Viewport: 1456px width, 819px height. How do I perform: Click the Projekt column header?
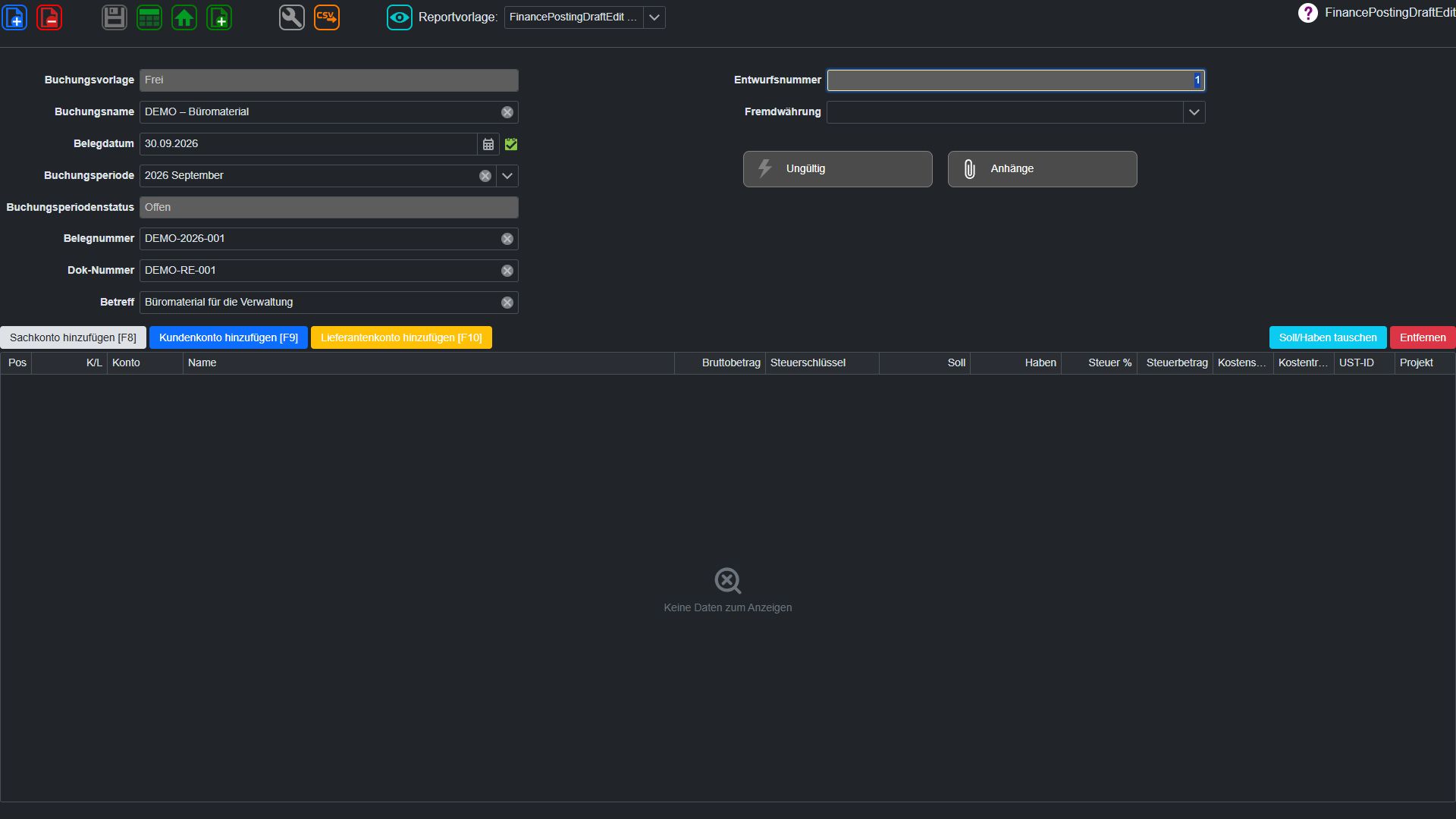[1425, 363]
